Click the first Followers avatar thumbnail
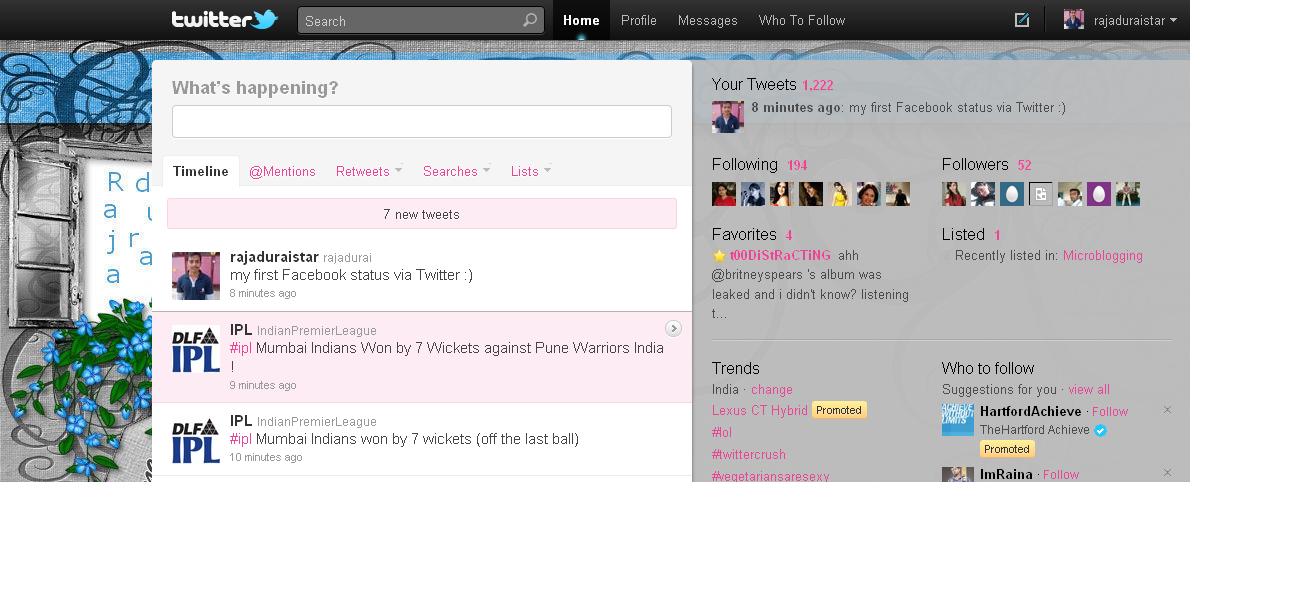 tap(954, 194)
